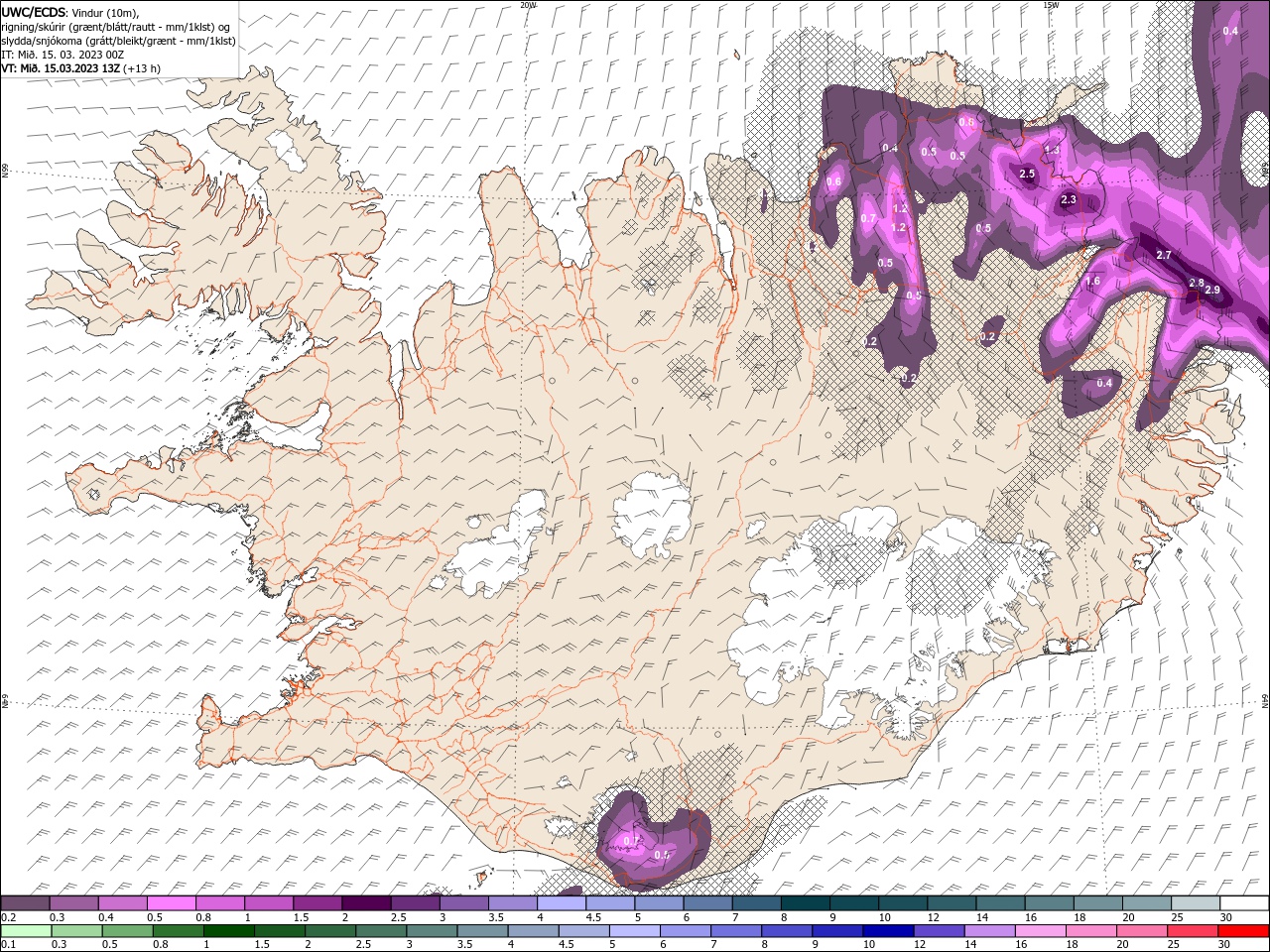Pick the red 30 rain legend swatch
The height and width of the screenshot is (952, 1270).
tap(1244, 930)
